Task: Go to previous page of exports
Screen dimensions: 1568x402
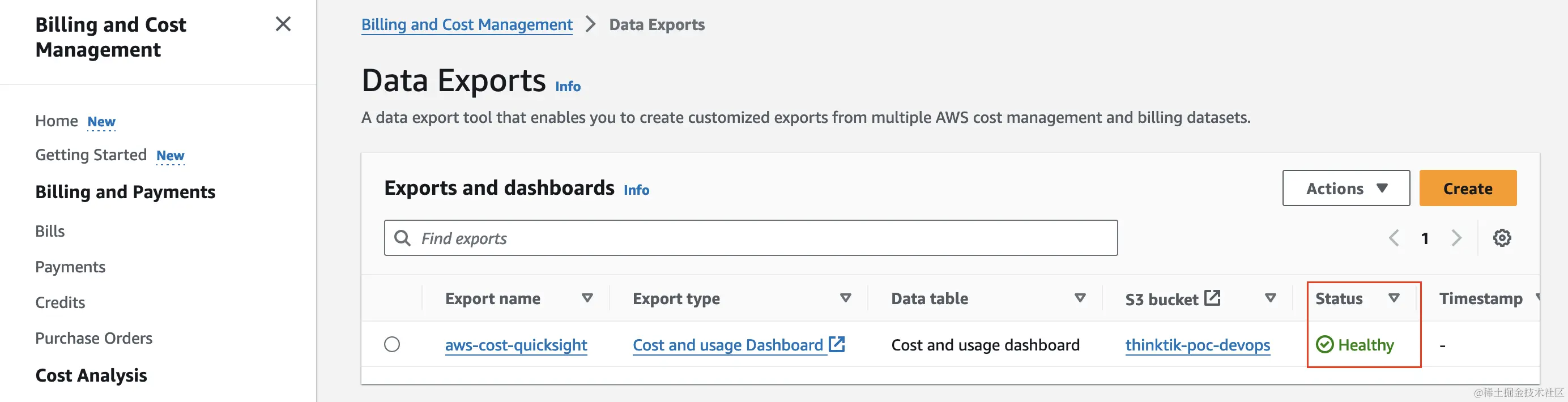Action: click(1394, 238)
